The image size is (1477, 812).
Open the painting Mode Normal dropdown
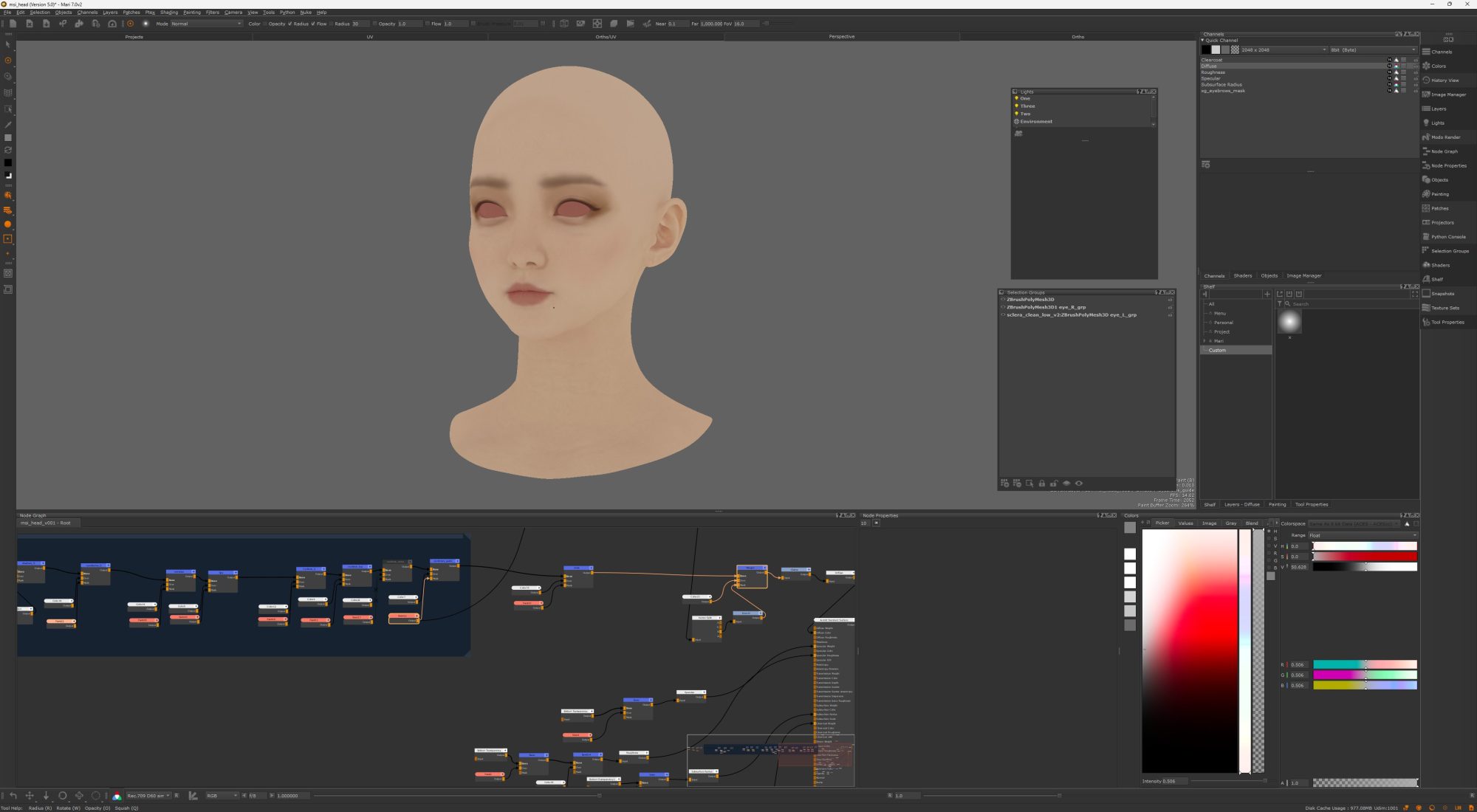click(x=206, y=24)
